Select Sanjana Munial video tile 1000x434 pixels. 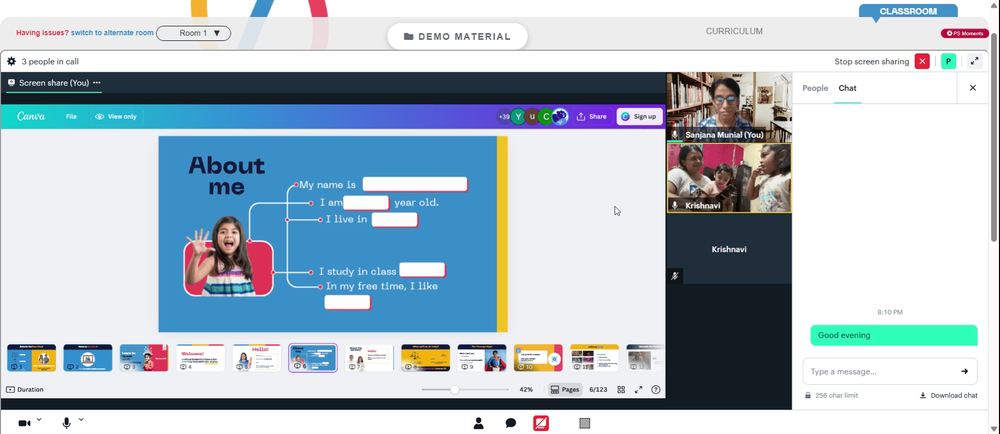tap(729, 107)
